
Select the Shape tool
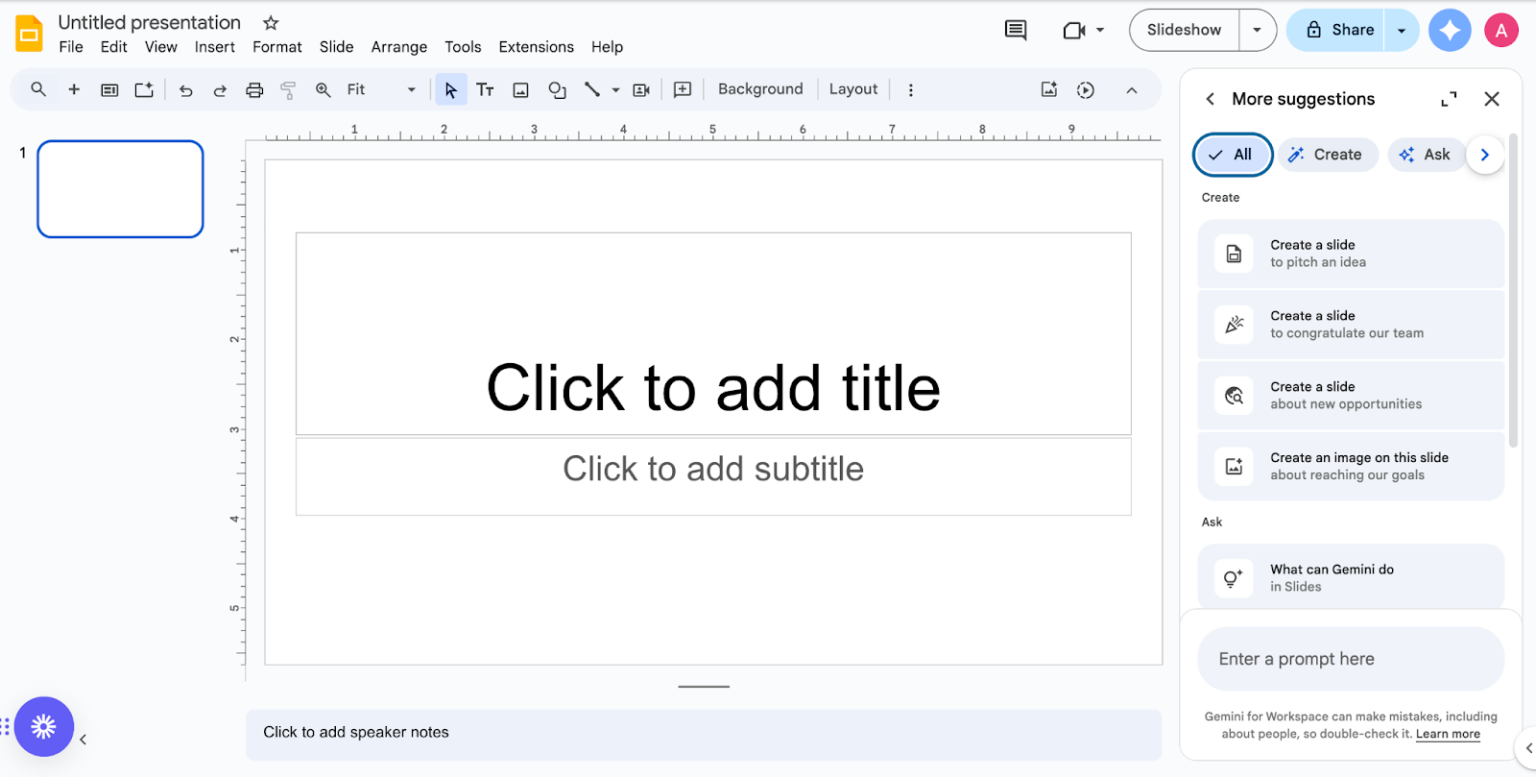pyautogui.click(x=557, y=89)
